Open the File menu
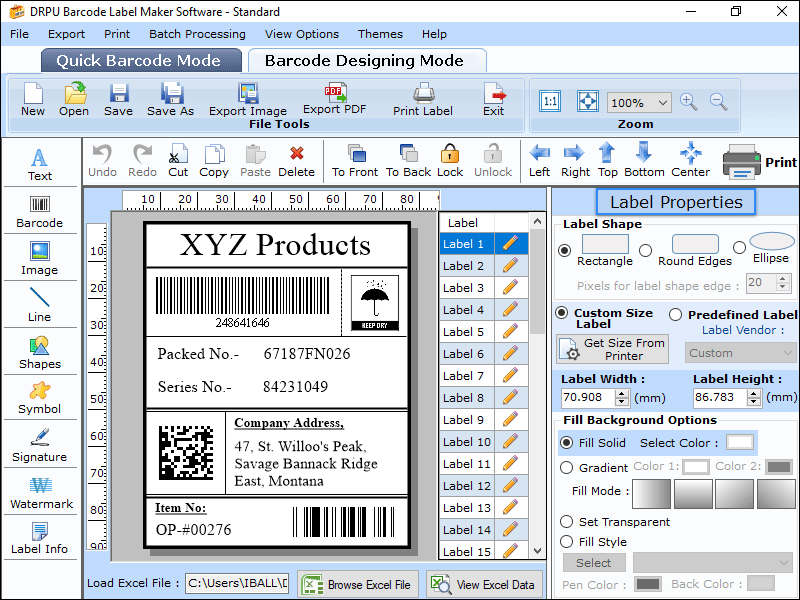Viewport: 800px width, 600px height. tap(19, 34)
